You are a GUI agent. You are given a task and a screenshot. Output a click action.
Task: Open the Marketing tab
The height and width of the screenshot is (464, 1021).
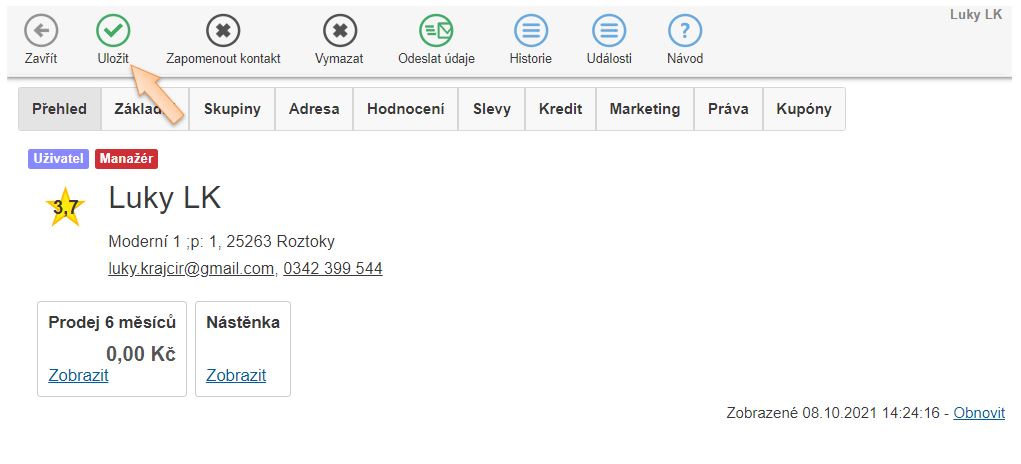pyautogui.click(x=644, y=109)
